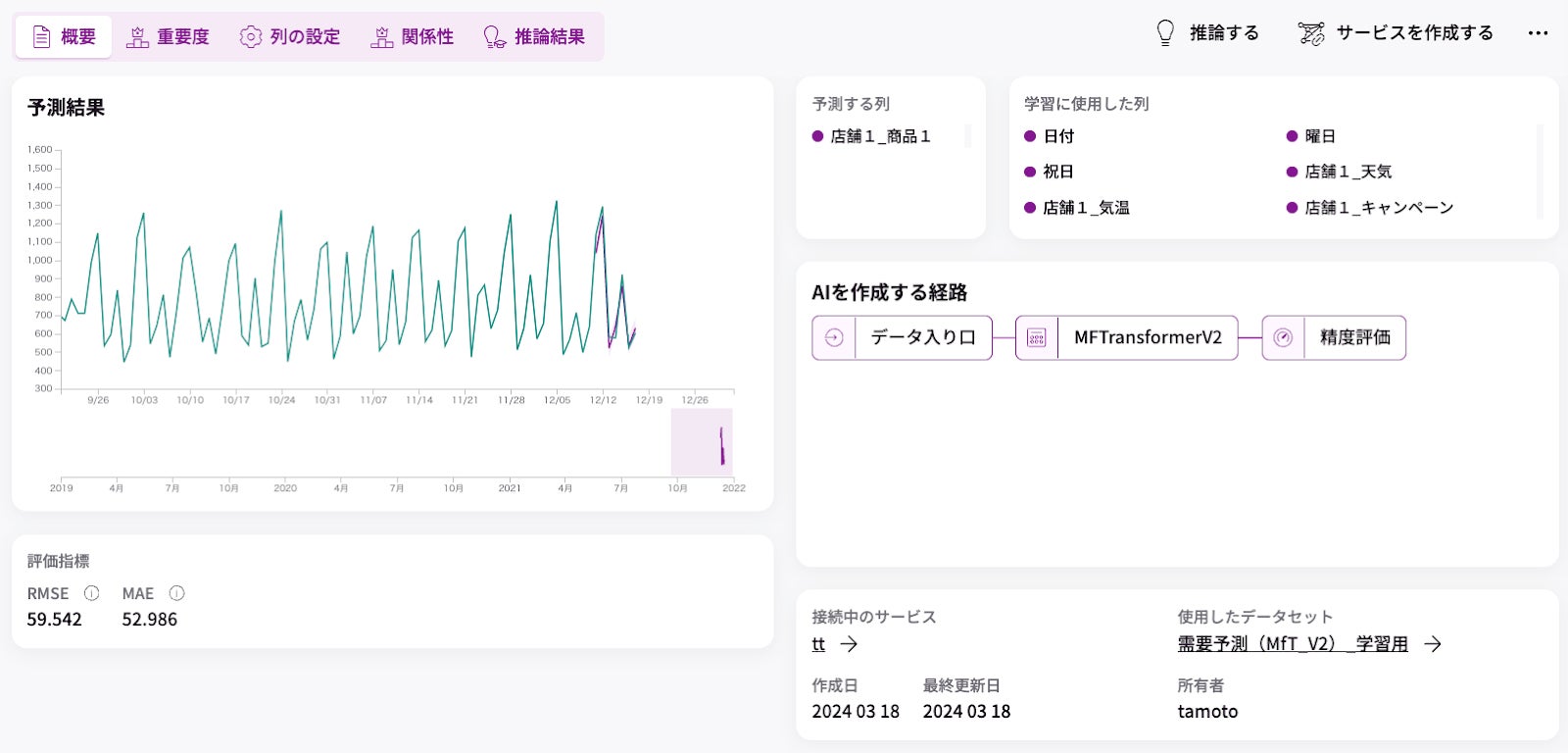Open the 需要予測（MfT_V2）_学習用 dataset link
The image size is (1568, 753).
click(1292, 644)
